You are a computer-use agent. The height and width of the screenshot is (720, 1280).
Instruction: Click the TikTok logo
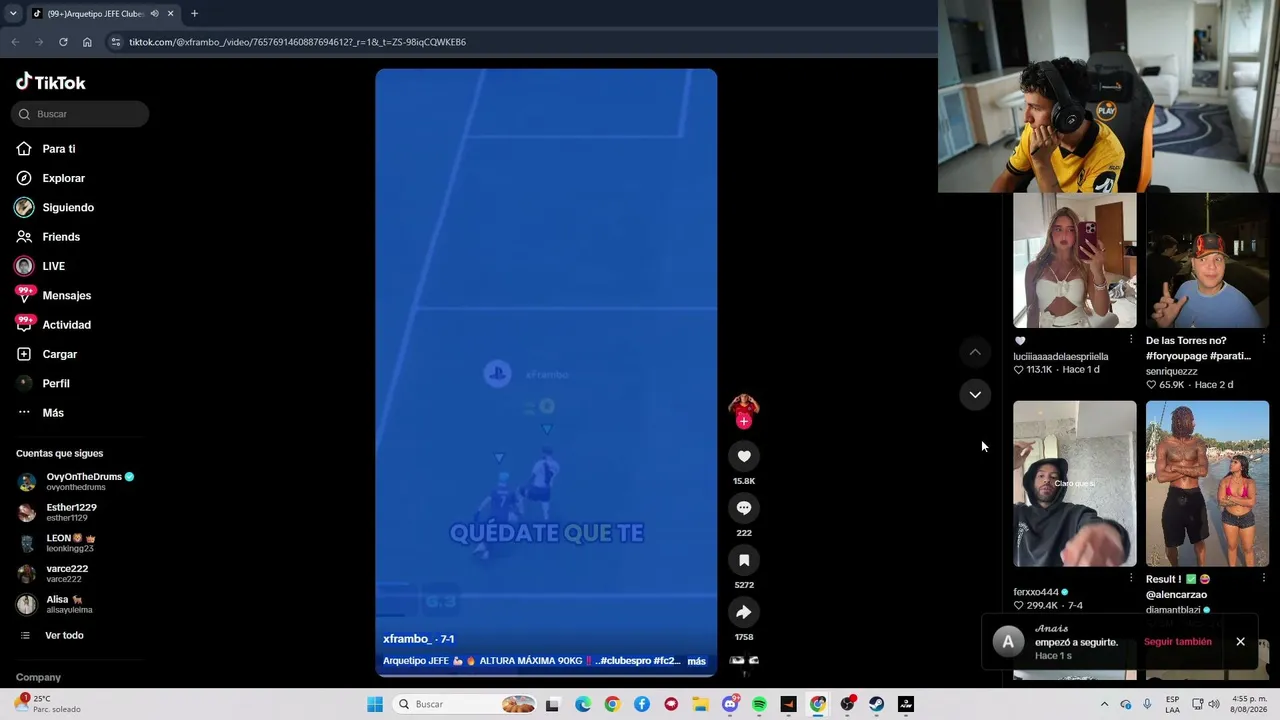tap(51, 82)
